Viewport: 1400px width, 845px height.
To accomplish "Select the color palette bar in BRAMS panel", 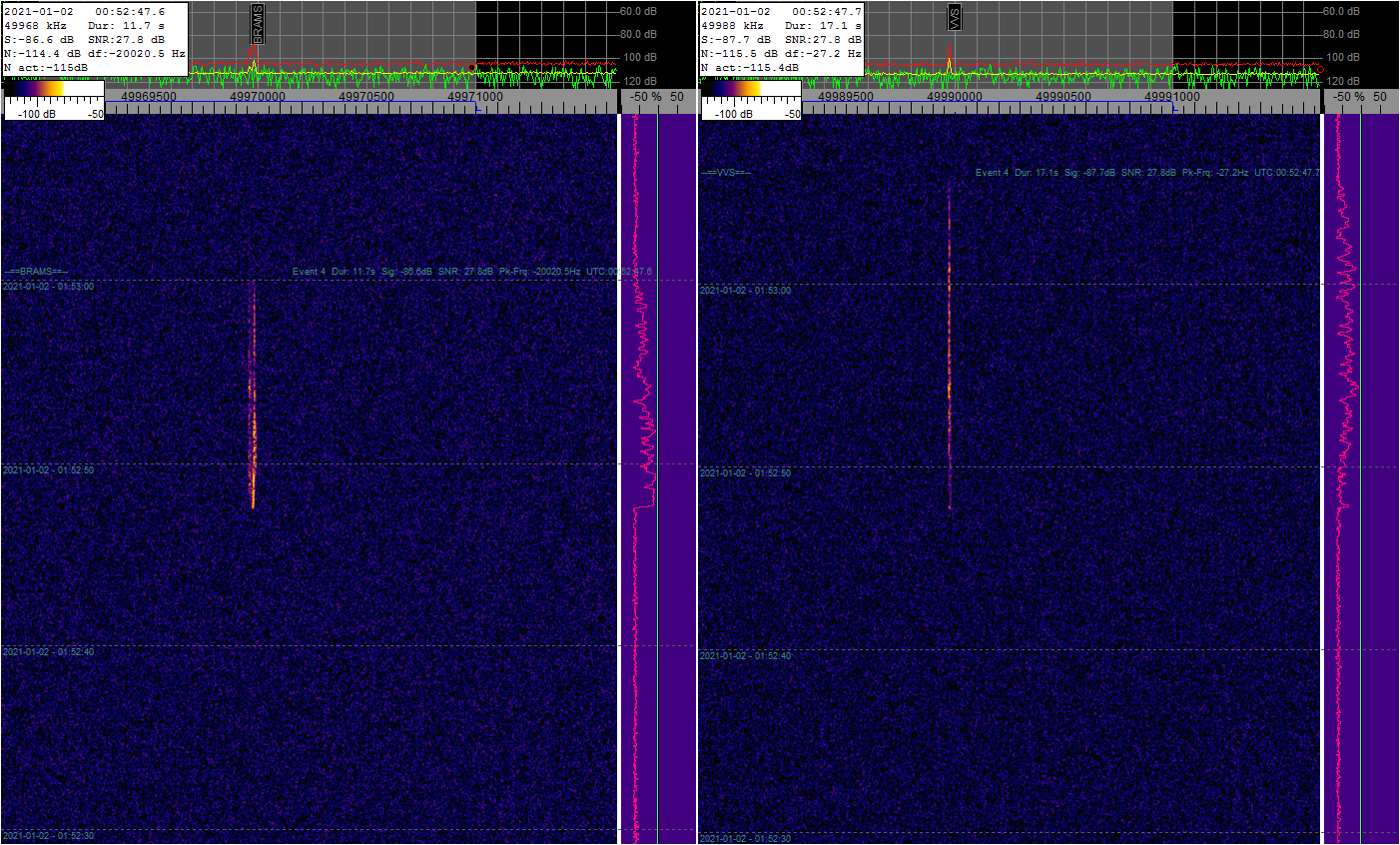I will pos(54,89).
